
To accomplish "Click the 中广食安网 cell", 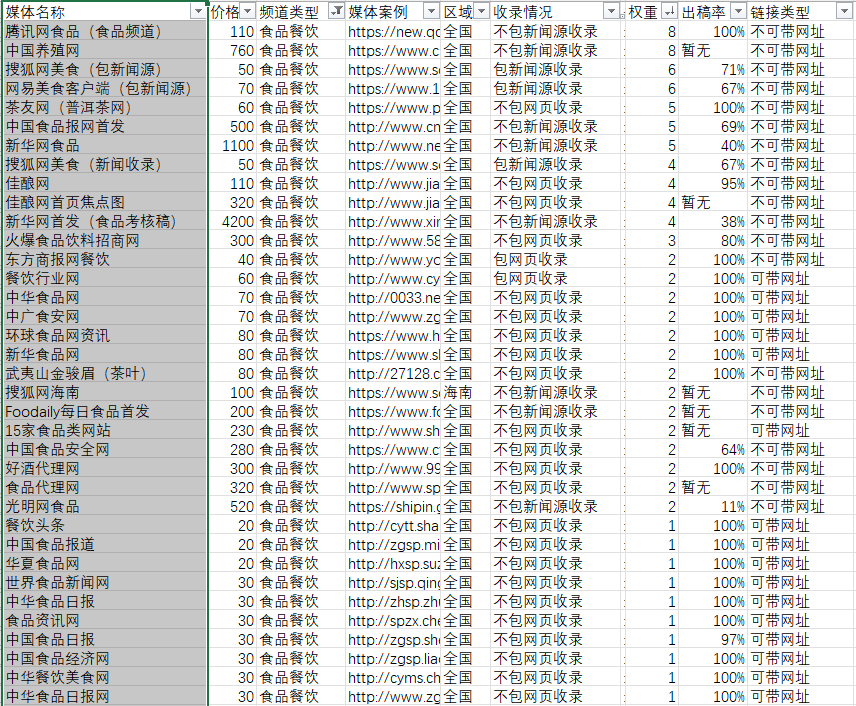I will [105, 317].
